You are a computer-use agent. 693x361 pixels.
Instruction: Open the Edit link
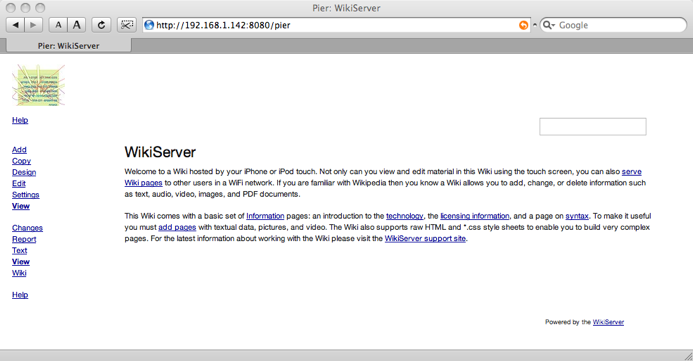(19, 183)
